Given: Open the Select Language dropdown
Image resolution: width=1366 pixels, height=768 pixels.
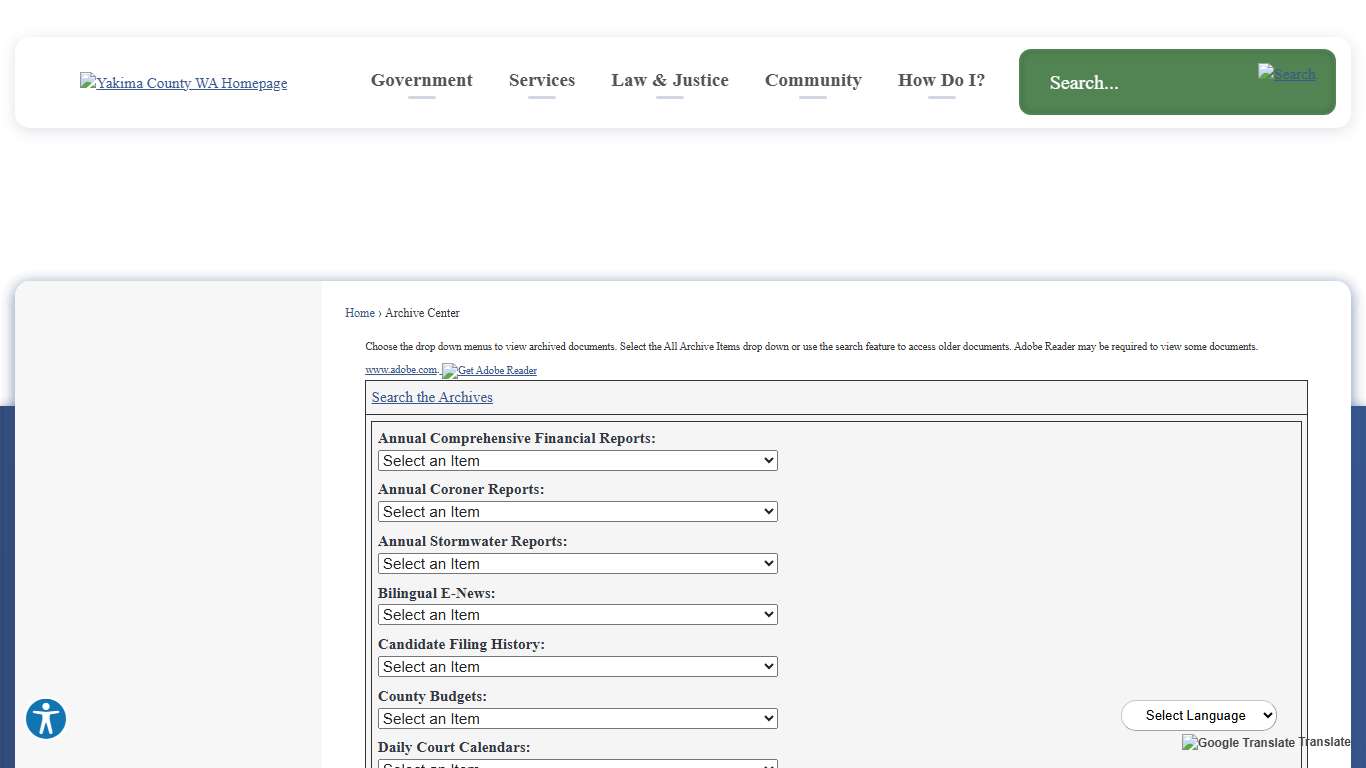Looking at the screenshot, I should click(1198, 716).
